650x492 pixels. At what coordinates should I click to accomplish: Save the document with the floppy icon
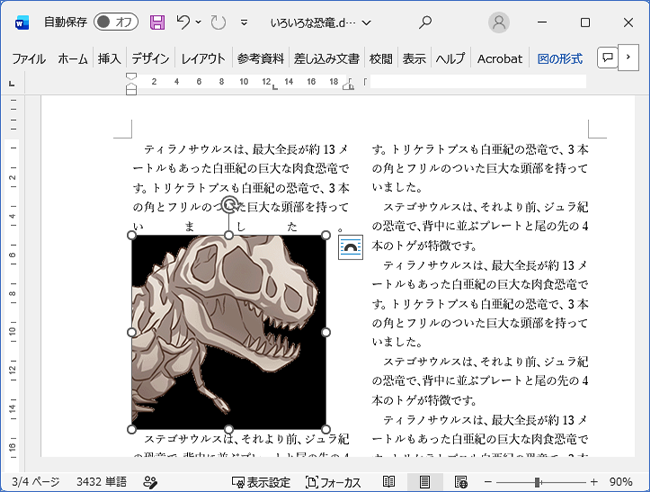tap(157, 22)
